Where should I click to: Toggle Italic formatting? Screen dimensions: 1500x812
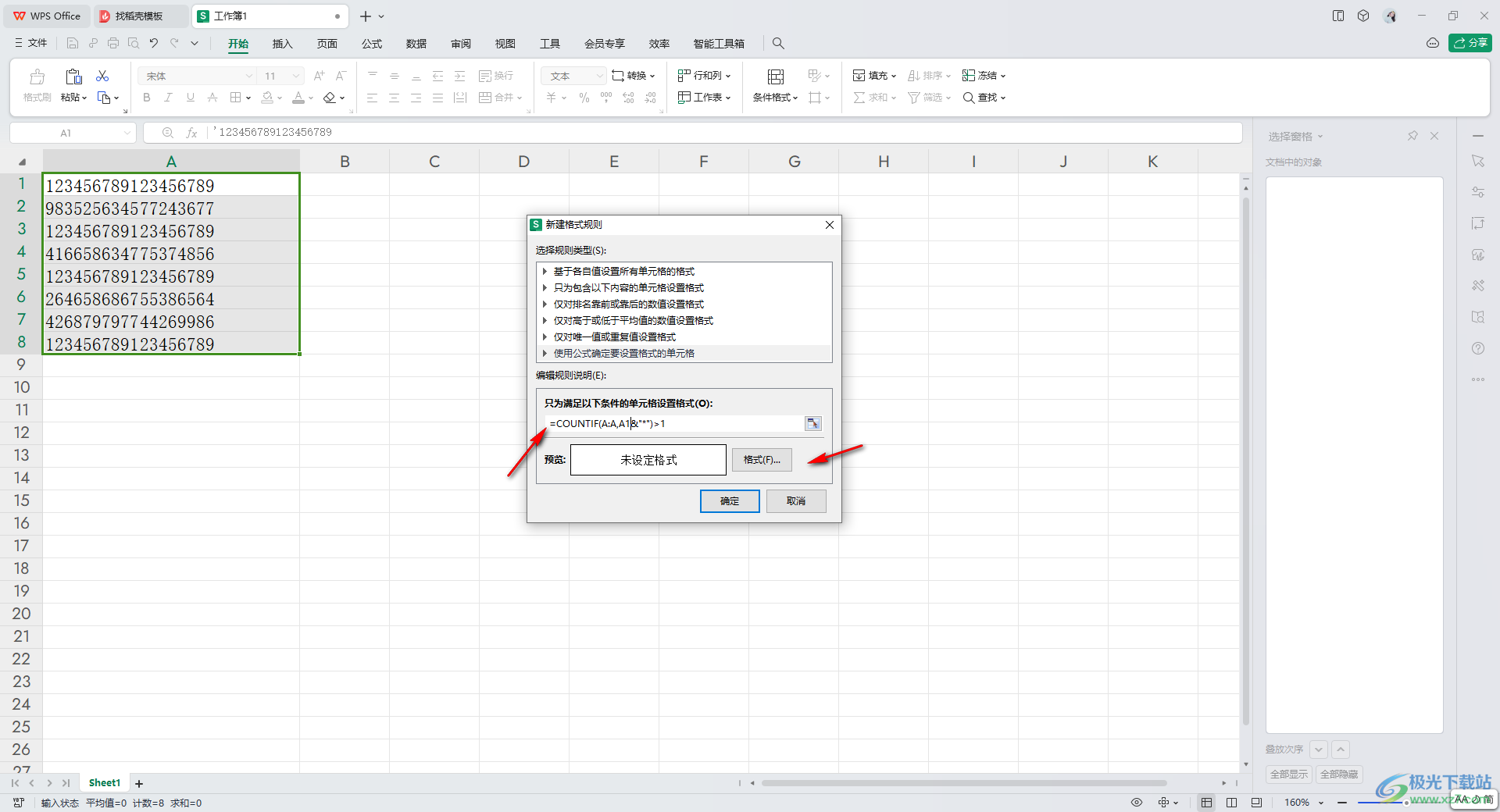pyautogui.click(x=168, y=98)
